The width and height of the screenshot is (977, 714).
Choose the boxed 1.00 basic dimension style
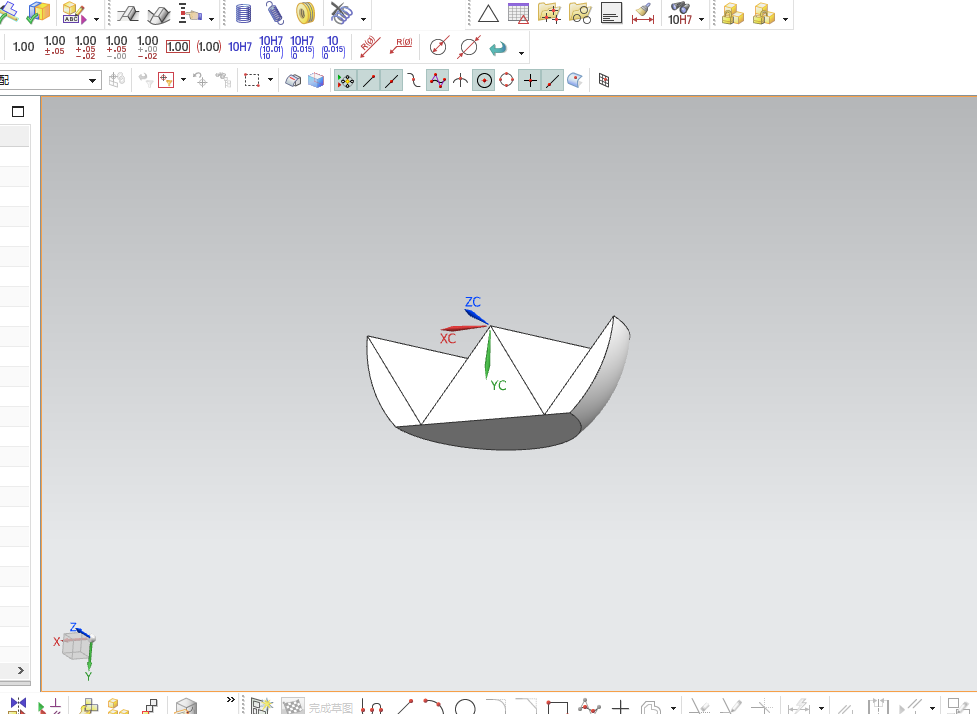[178, 47]
